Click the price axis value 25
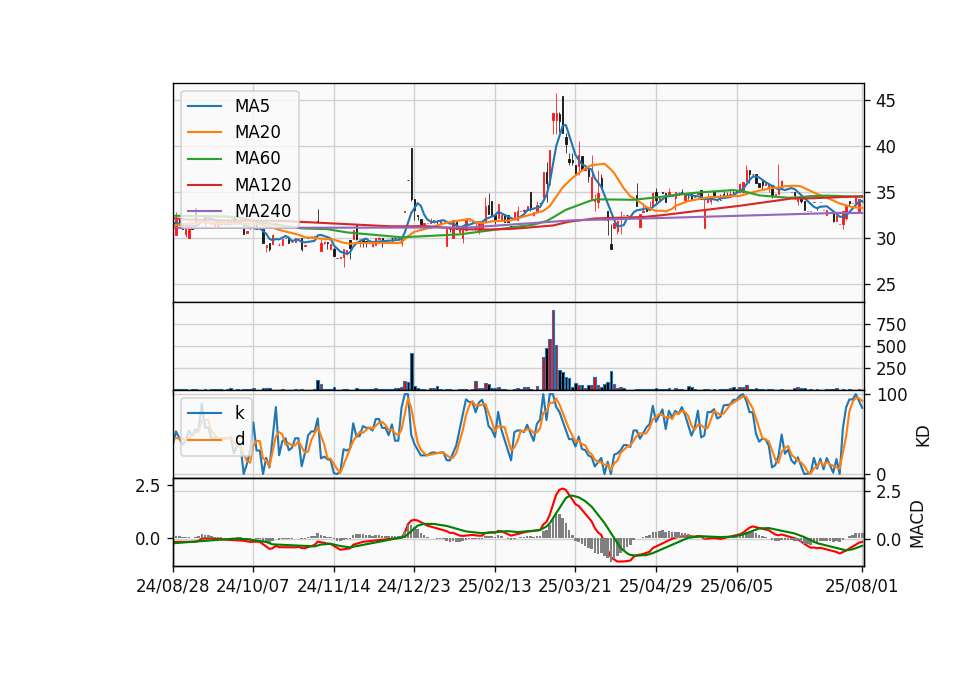The height and width of the screenshot is (690, 960). [885, 285]
